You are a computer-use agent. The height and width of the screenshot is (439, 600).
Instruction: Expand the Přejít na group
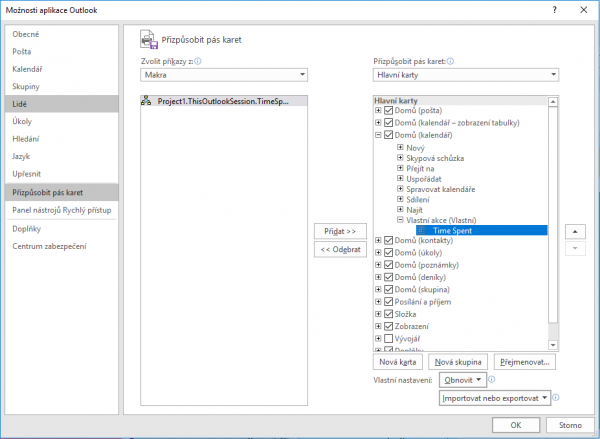400,168
